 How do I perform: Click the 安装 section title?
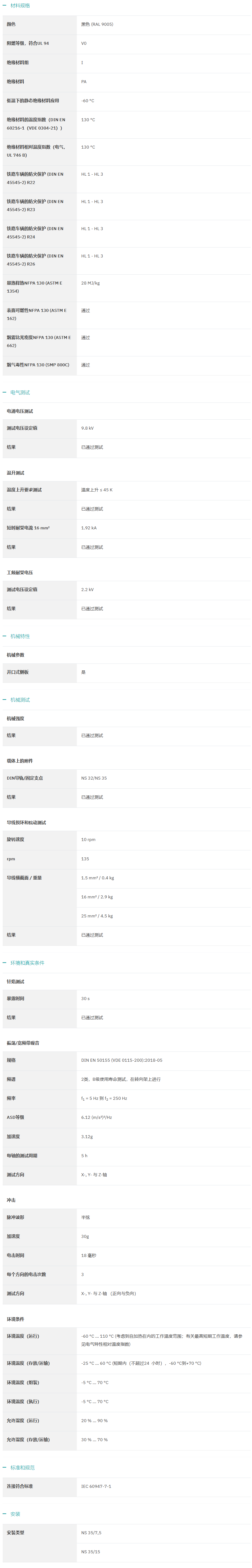(x=15, y=1514)
